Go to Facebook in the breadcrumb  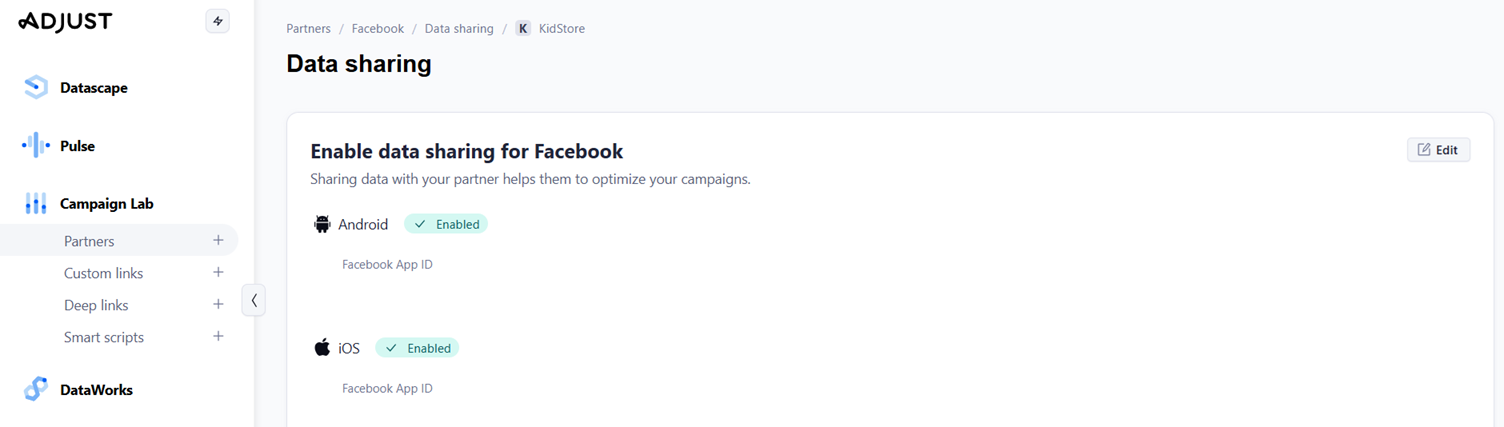click(x=378, y=29)
